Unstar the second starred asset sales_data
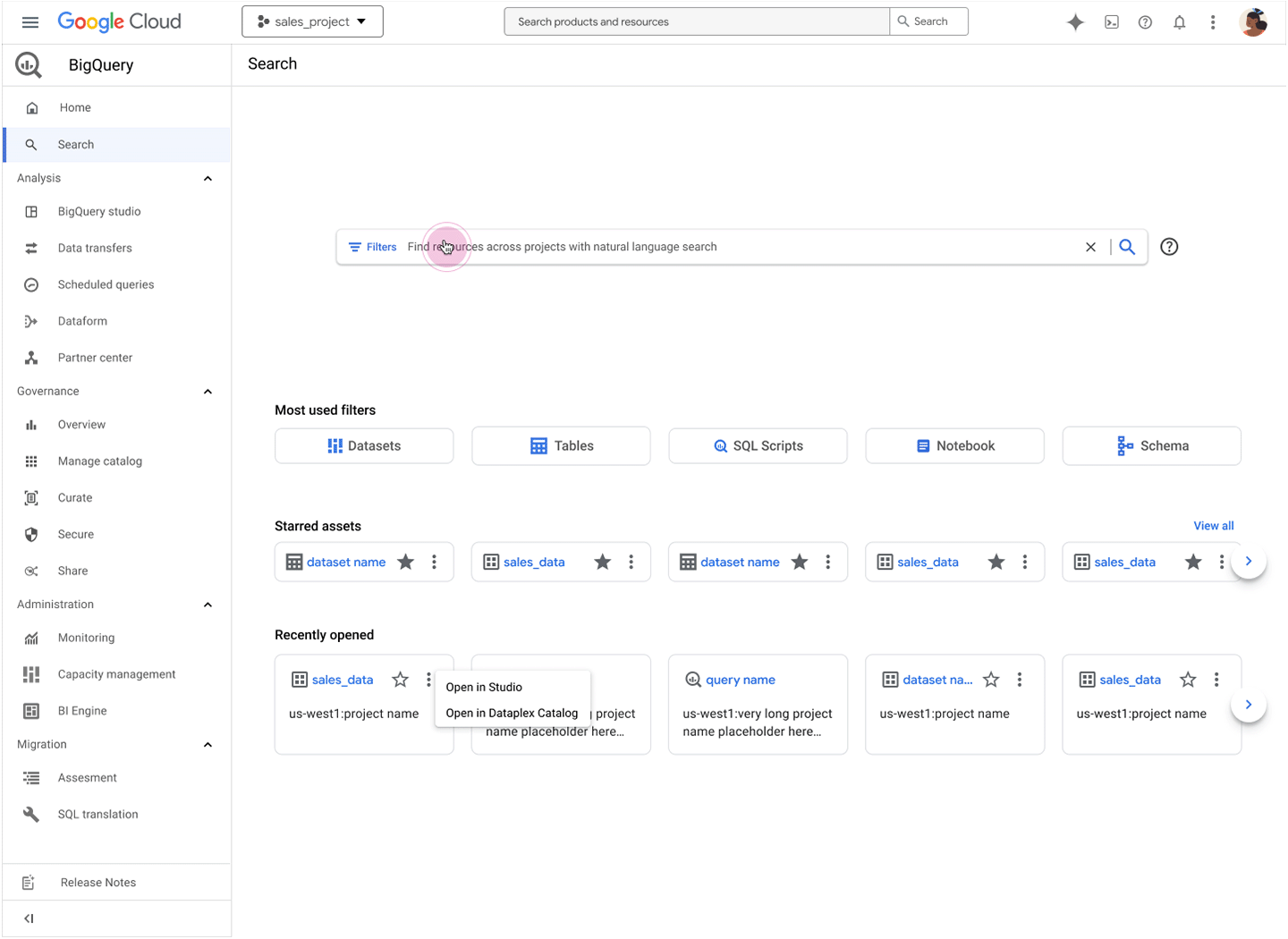The image size is (1288, 939). [603, 562]
